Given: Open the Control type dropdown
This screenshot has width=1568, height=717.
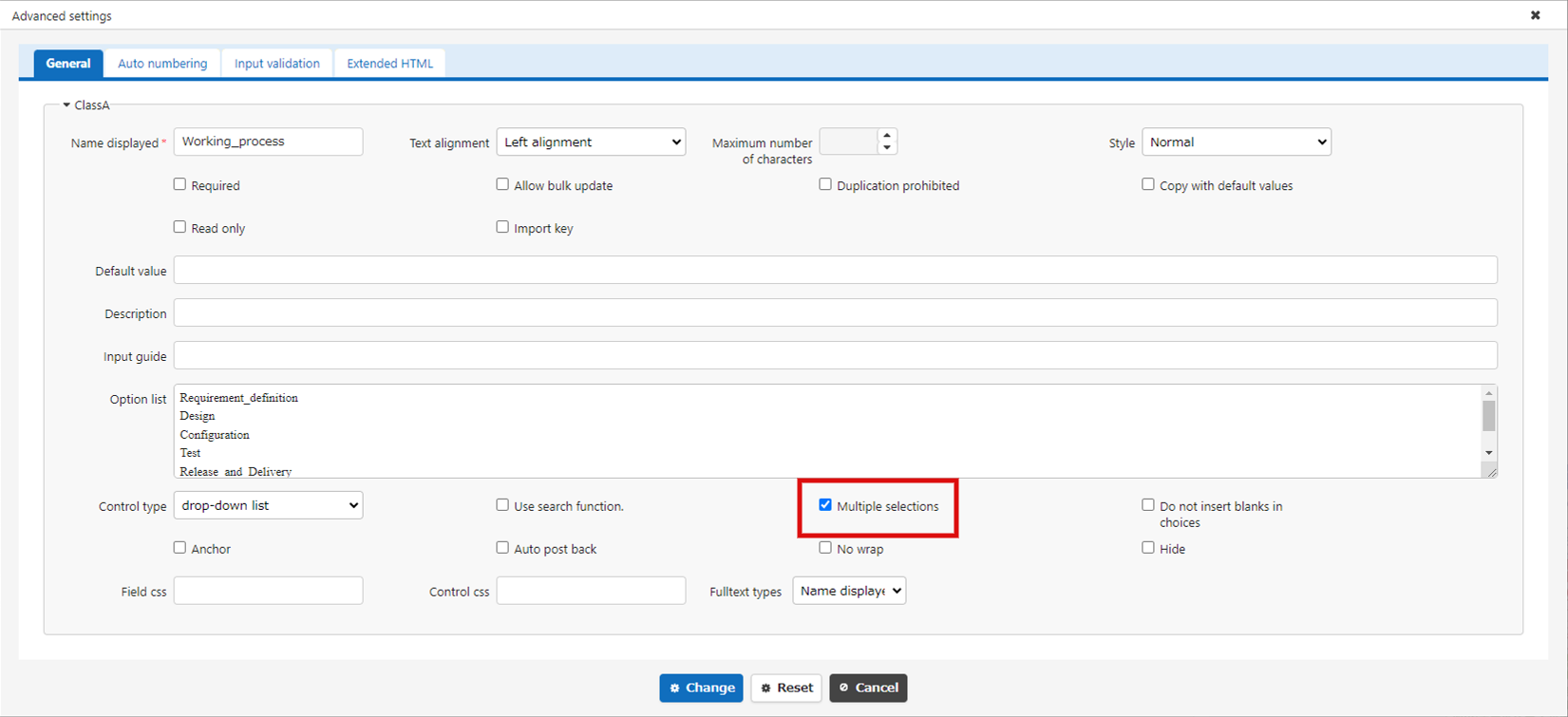Looking at the screenshot, I should point(268,505).
